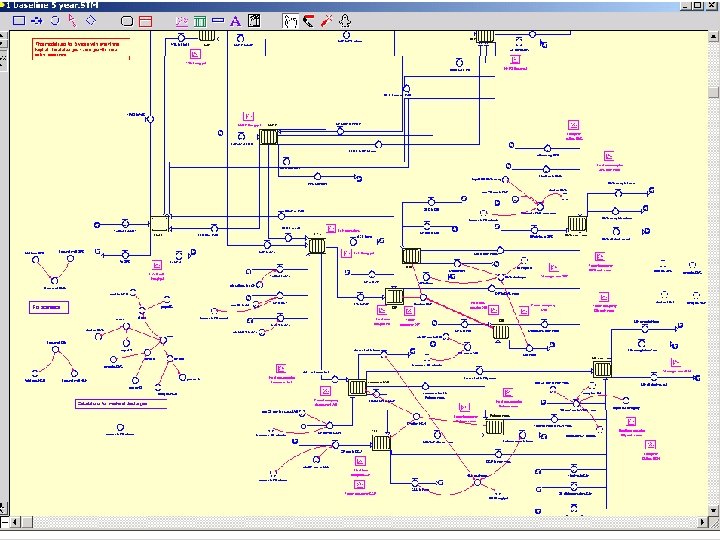
Task: Select the Graph Pad tool
Action: pyautogui.click(x=182, y=21)
